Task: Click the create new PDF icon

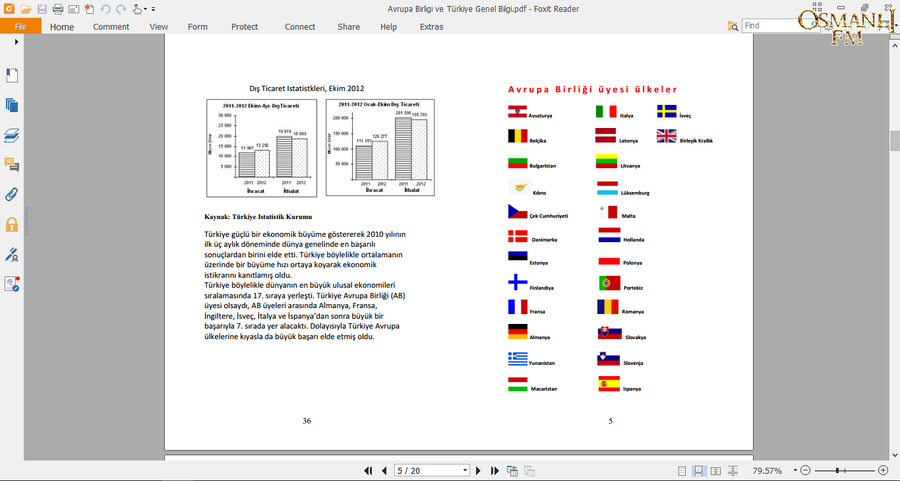Action: [89, 9]
